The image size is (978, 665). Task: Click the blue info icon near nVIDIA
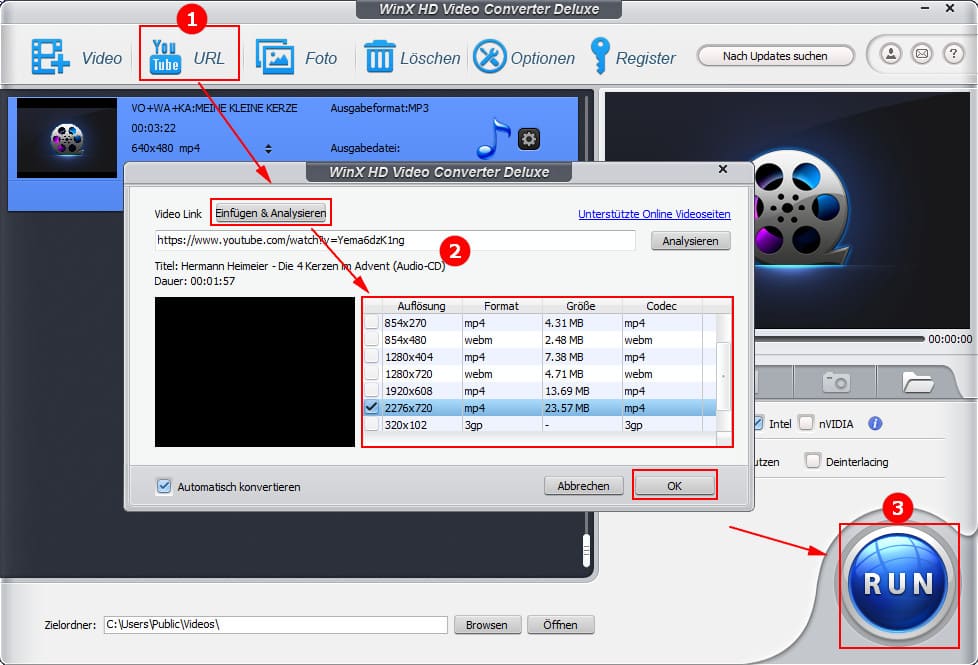click(875, 424)
